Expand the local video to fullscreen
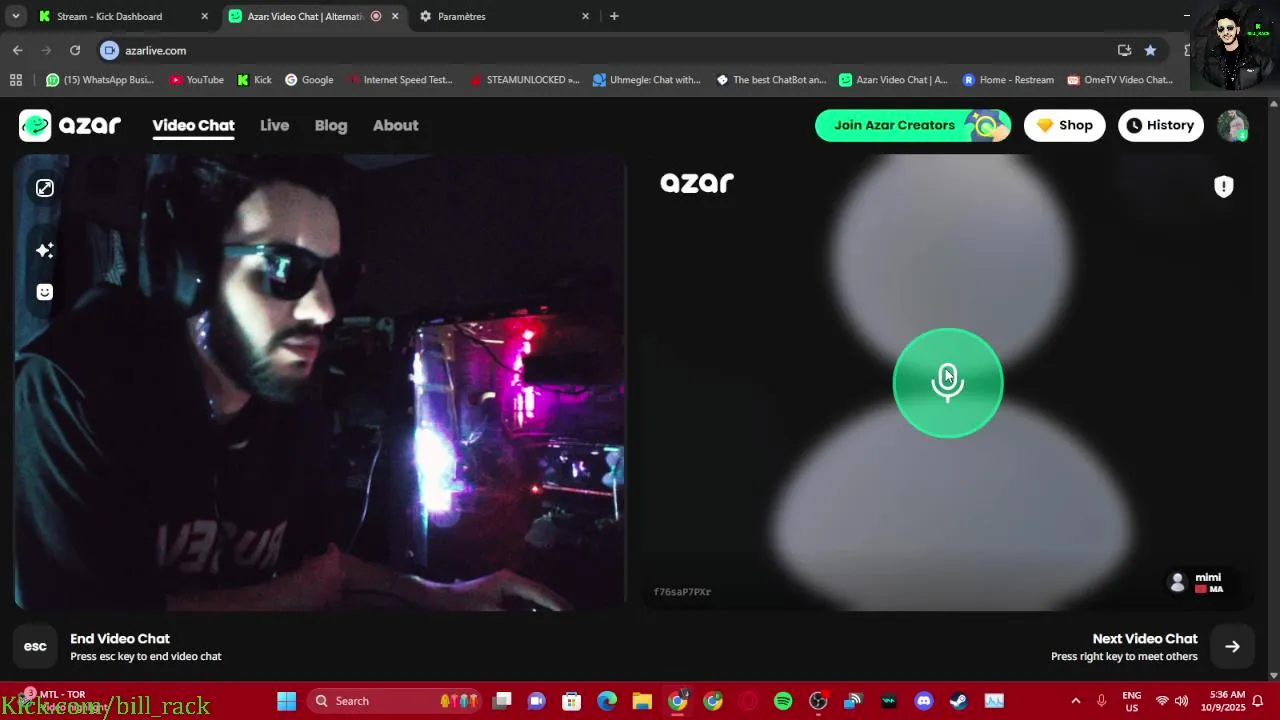Screen dimensions: 1280x720 click(x=45, y=188)
